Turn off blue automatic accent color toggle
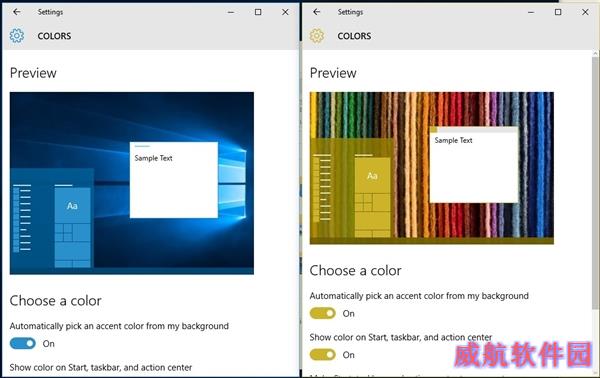 [x=23, y=343]
